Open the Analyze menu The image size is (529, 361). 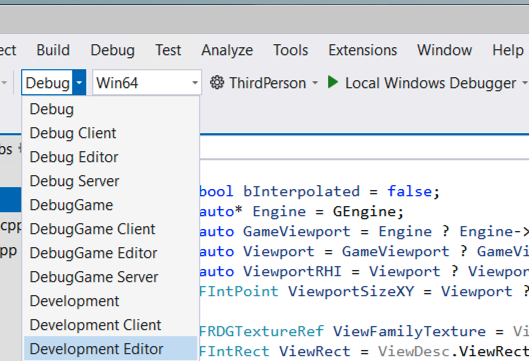[x=227, y=50]
